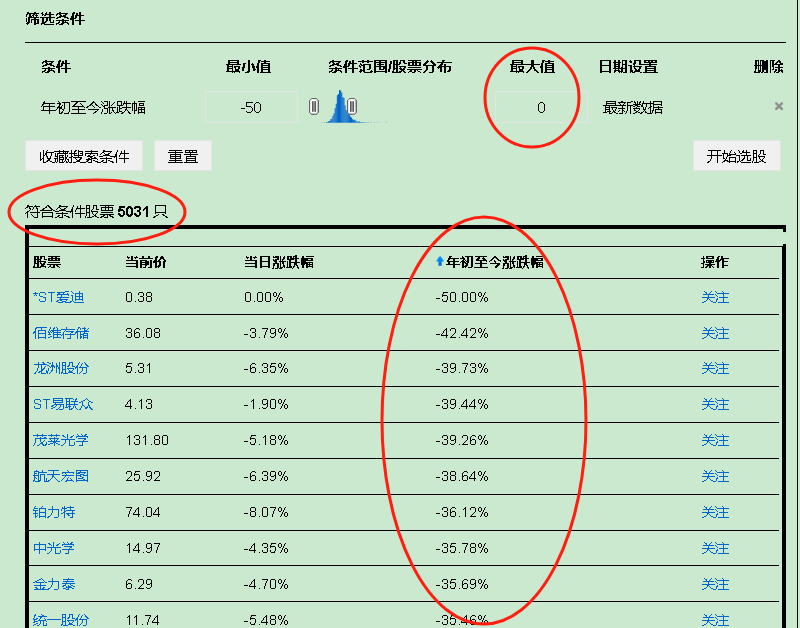
Task: Click the 股票 column header
Action: point(47,262)
